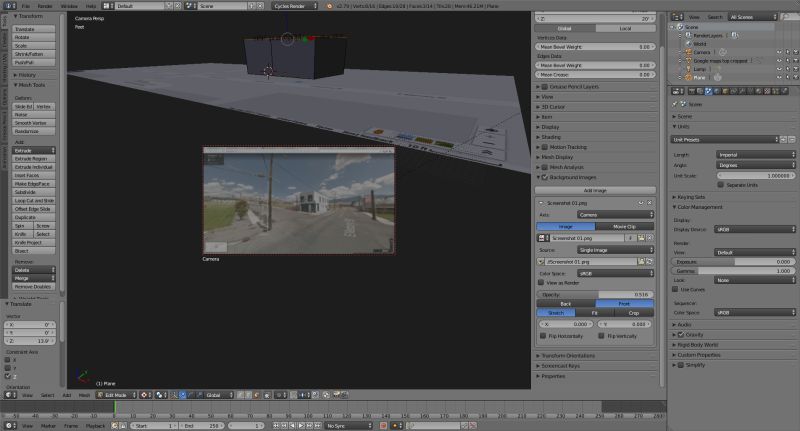The image size is (800, 431).
Task: Open the Render menu
Action: (x=45, y=6)
